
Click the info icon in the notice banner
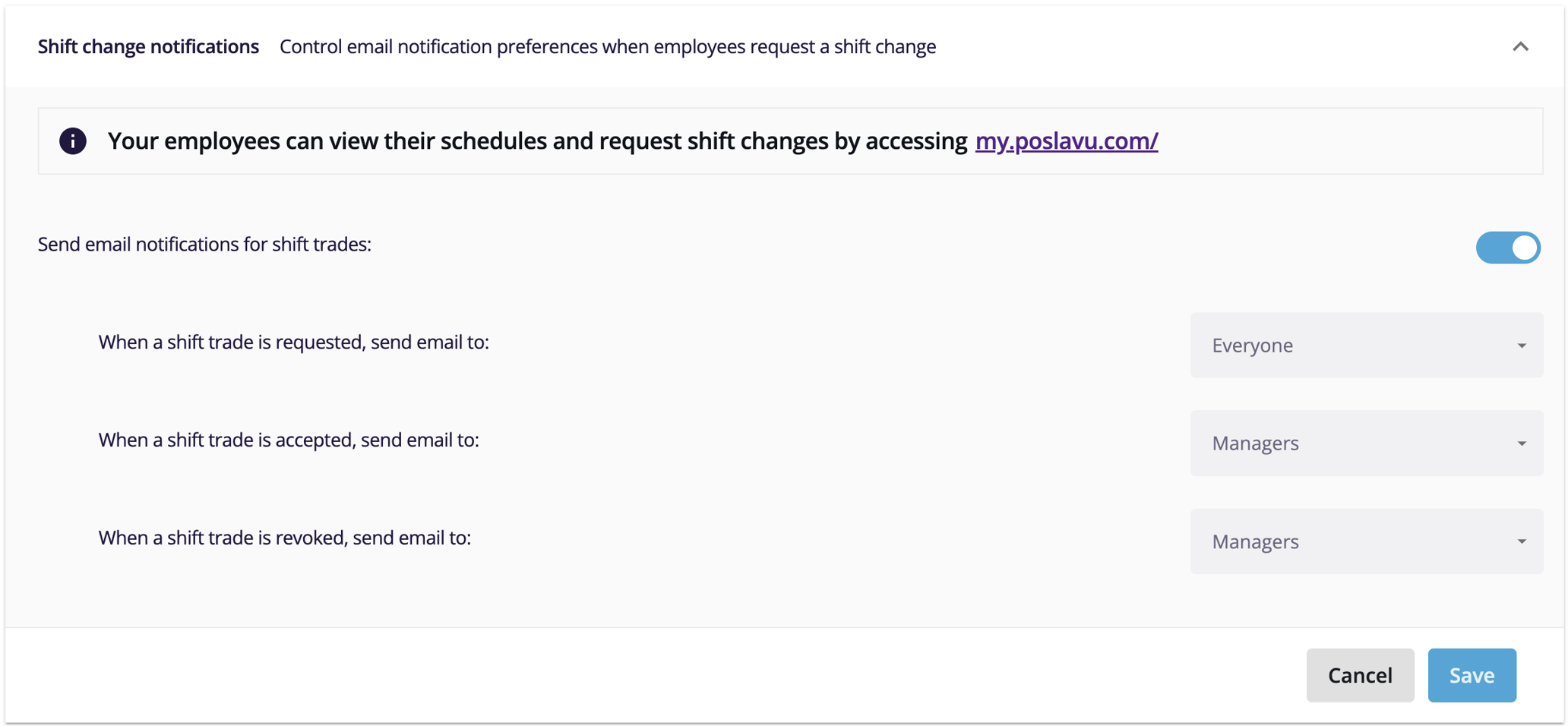pyautogui.click(x=72, y=140)
